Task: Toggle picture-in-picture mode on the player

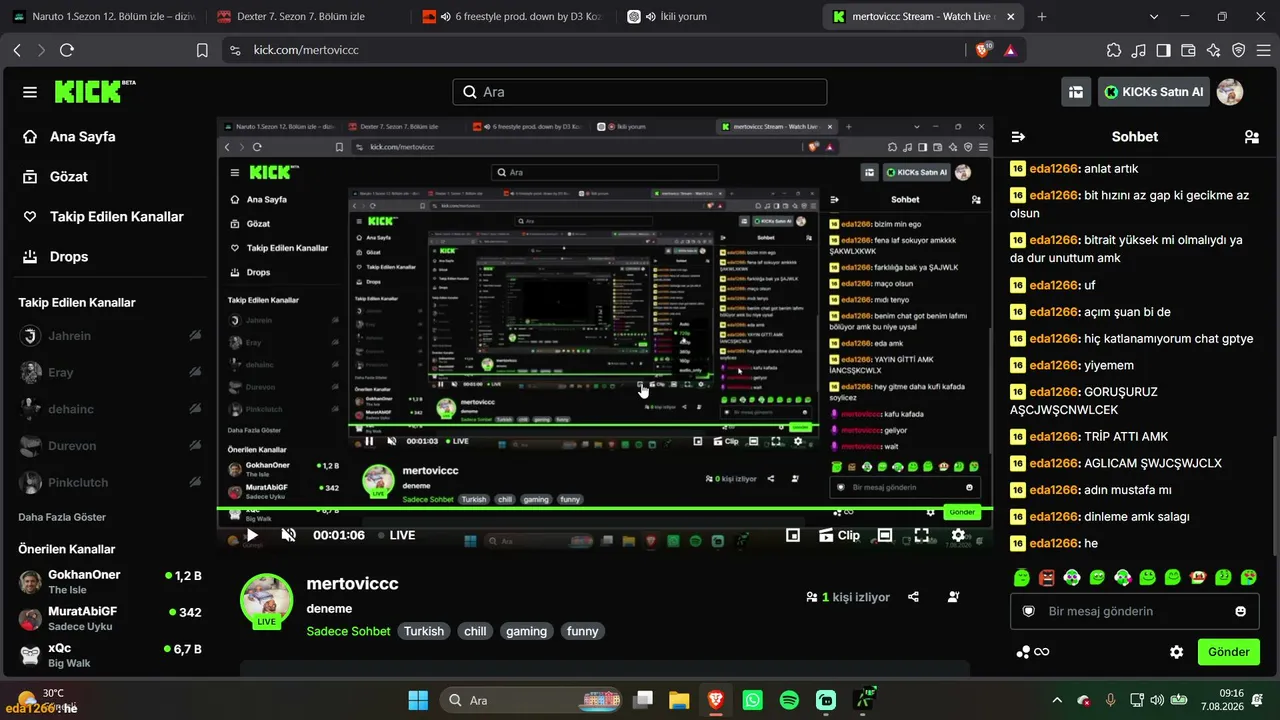Action: click(x=793, y=535)
